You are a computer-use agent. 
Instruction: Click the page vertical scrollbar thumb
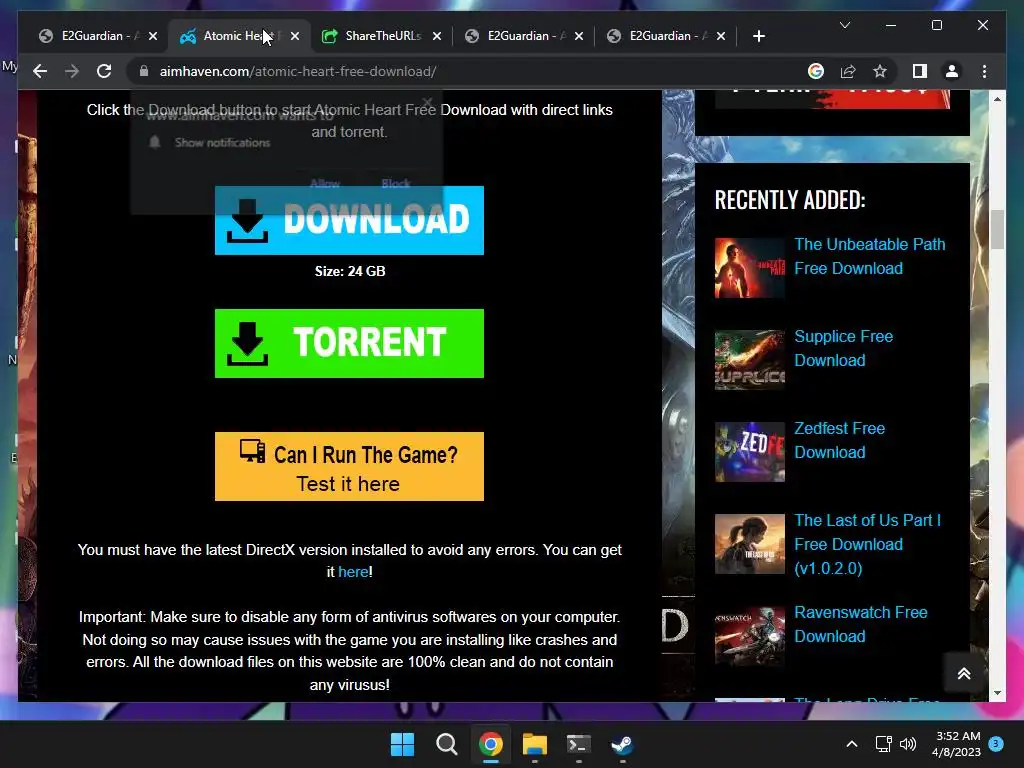[997, 229]
